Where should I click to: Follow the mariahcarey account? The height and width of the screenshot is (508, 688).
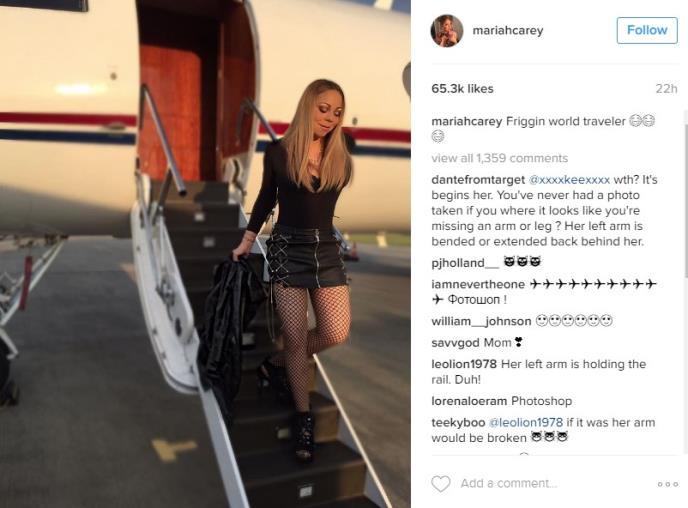point(647,30)
